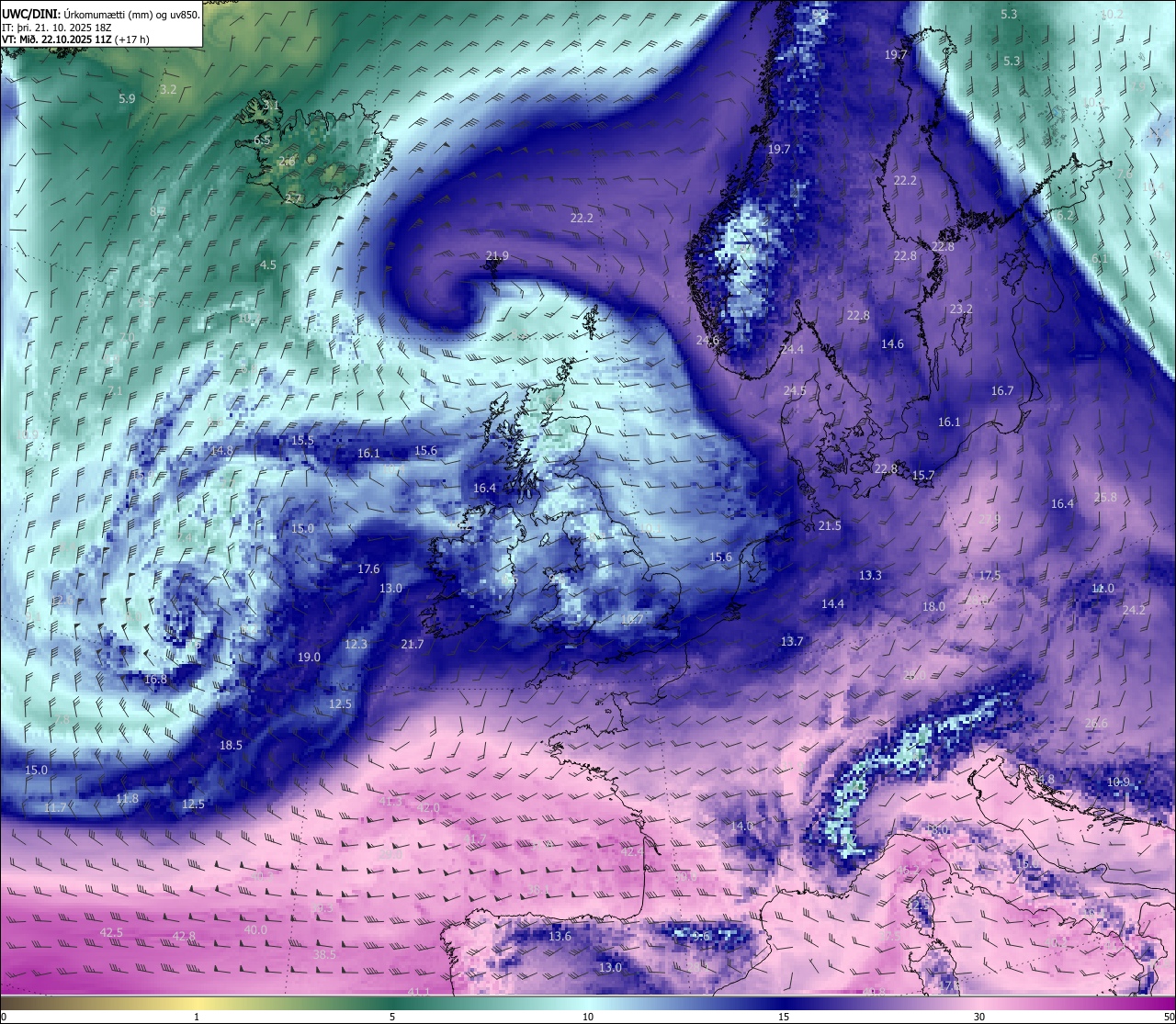Screen dimensions: 1176x1024
Task: Click the '30' tick label on the colour scale
Action: 979,1017
